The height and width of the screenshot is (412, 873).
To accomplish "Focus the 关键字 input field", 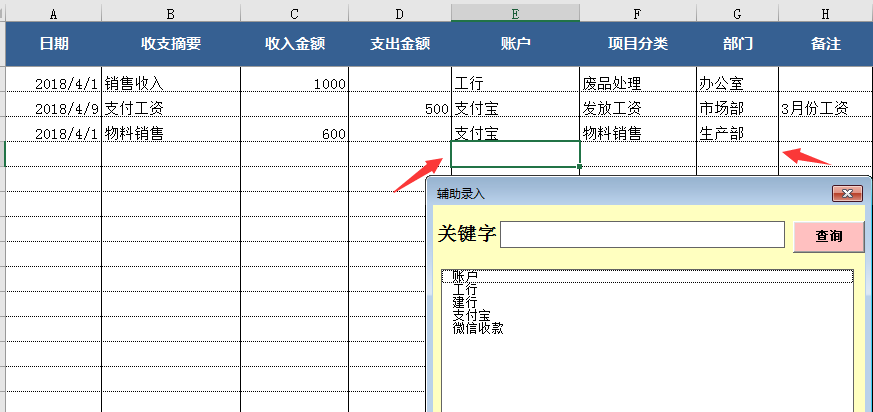I will coord(643,234).
